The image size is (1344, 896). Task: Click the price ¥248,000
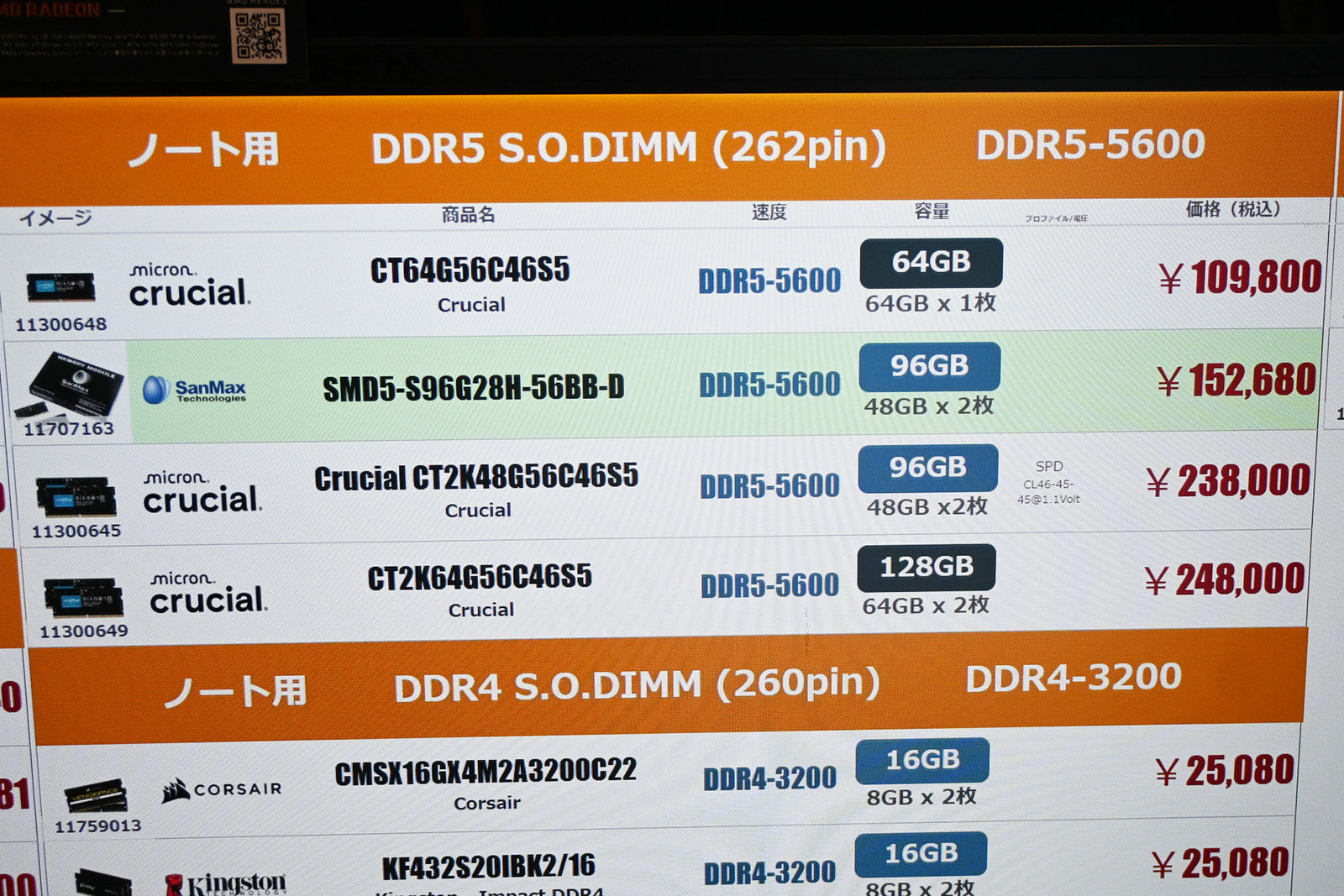click(x=1224, y=579)
